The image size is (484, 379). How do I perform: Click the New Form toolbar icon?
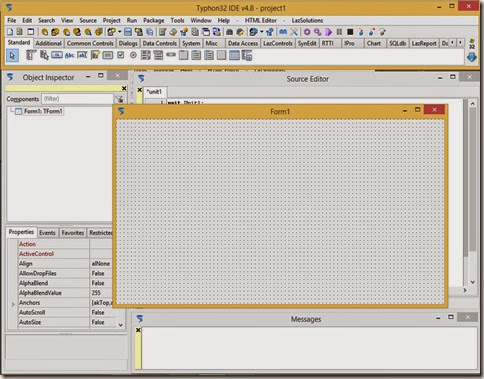coord(31,32)
